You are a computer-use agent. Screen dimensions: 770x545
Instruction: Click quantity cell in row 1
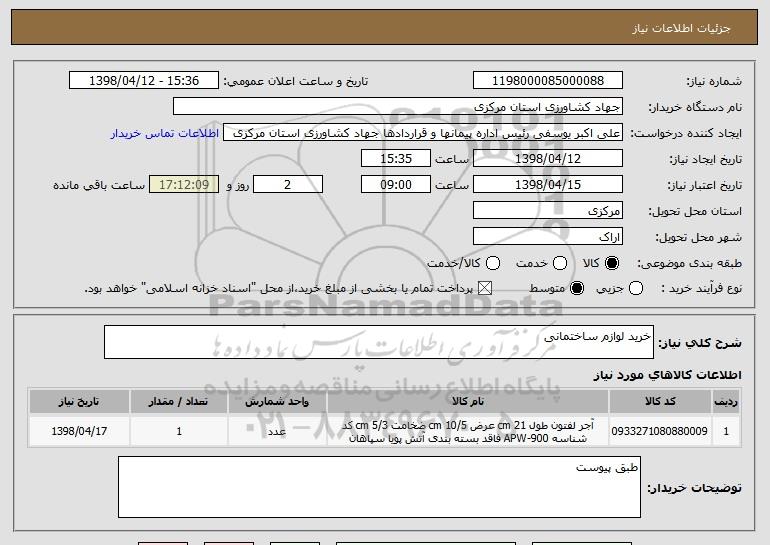[179, 431]
